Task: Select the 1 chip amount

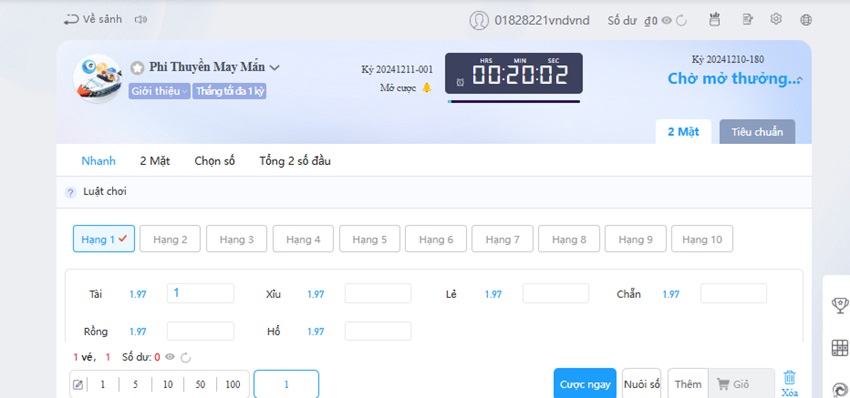Action: (103, 384)
